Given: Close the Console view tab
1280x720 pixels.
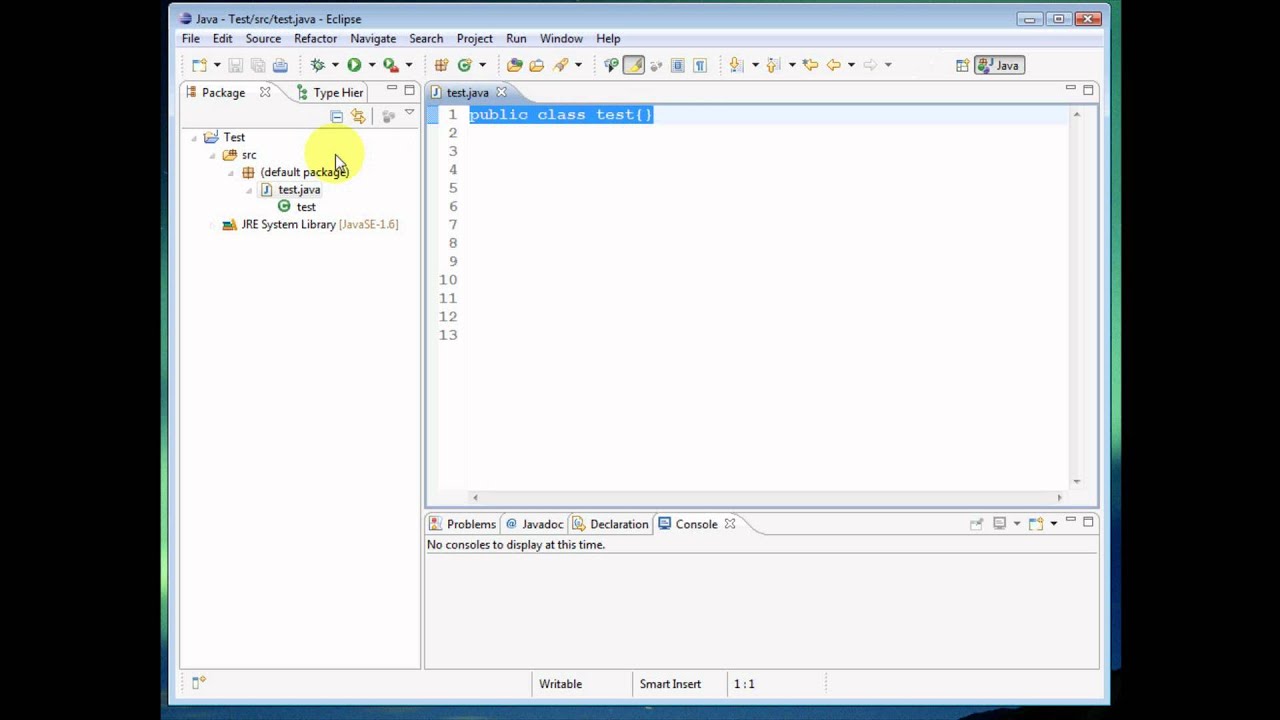Looking at the screenshot, I should (730, 524).
